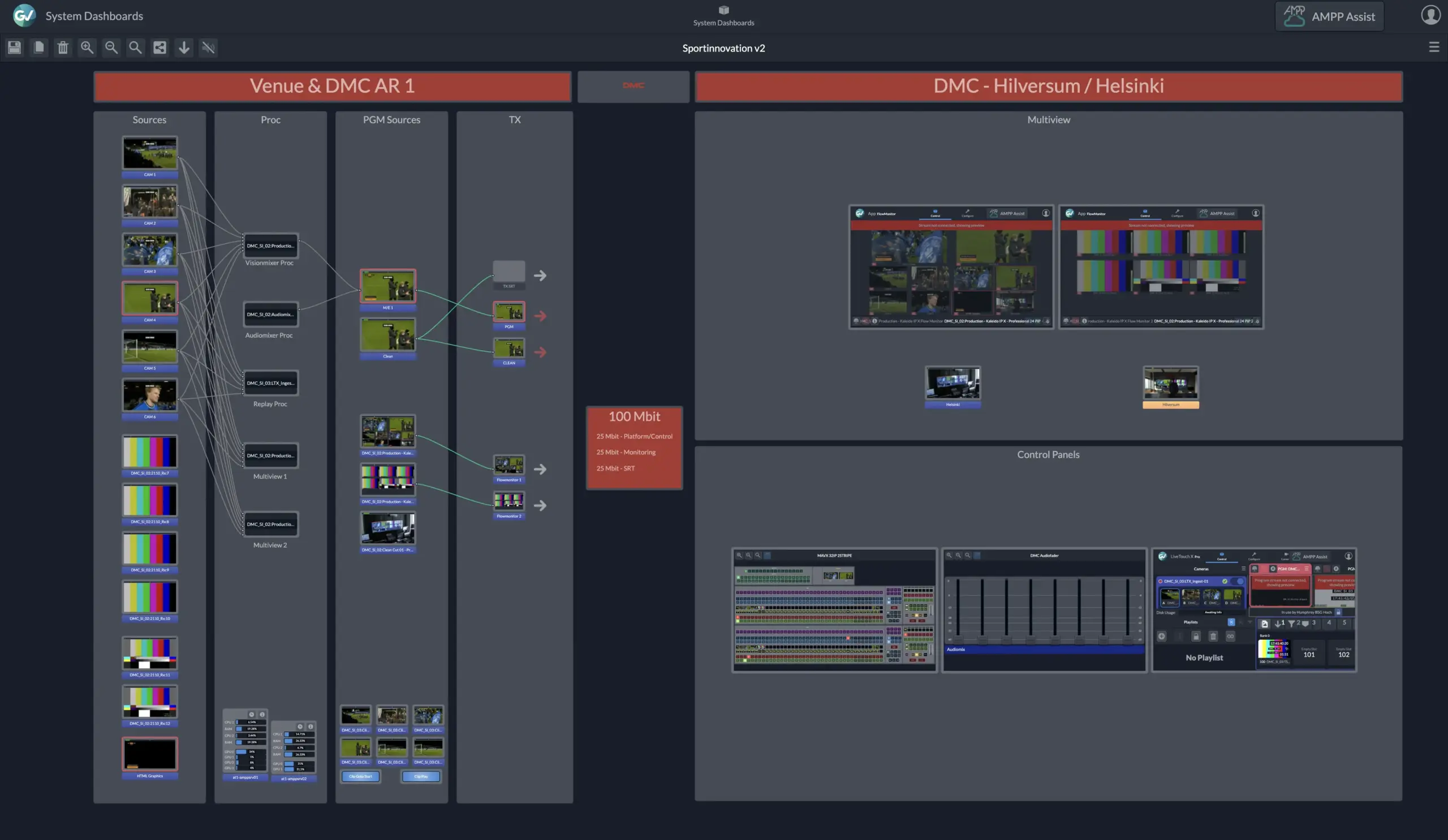Viewport: 1448px width, 840px height.
Task: Open the hamburger menu at top right
Action: 1434,47
